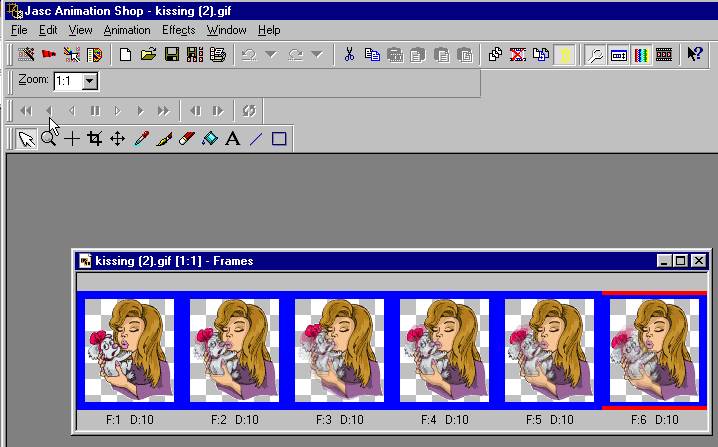Open the Zoom ratio dropdown arrow

point(90,82)
